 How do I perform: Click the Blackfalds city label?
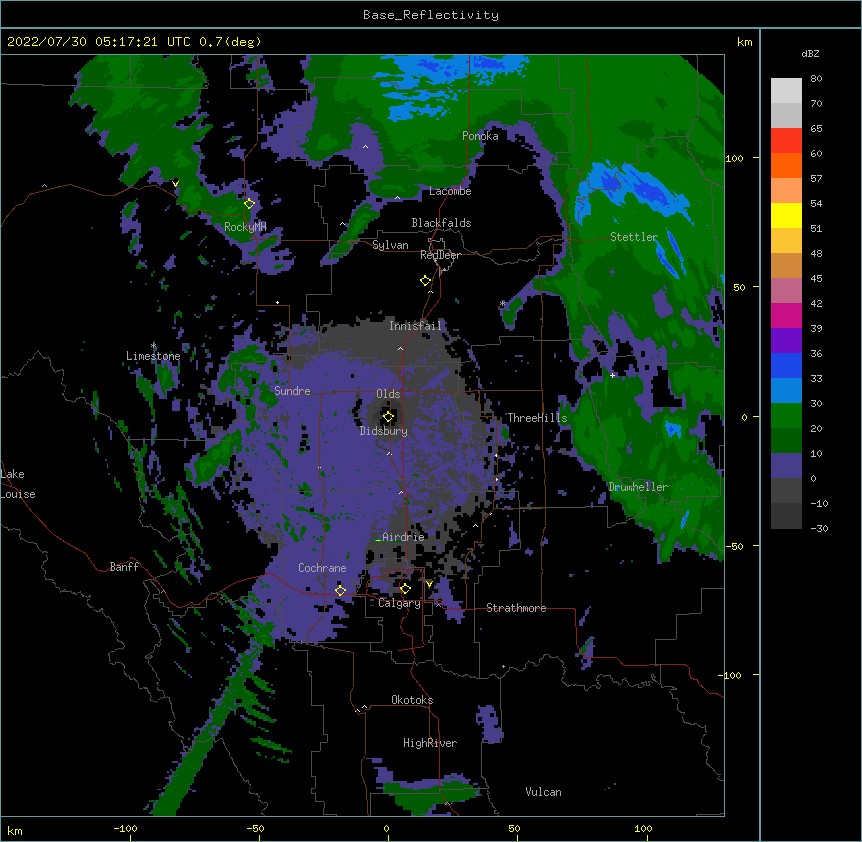(x=441, y=223)
